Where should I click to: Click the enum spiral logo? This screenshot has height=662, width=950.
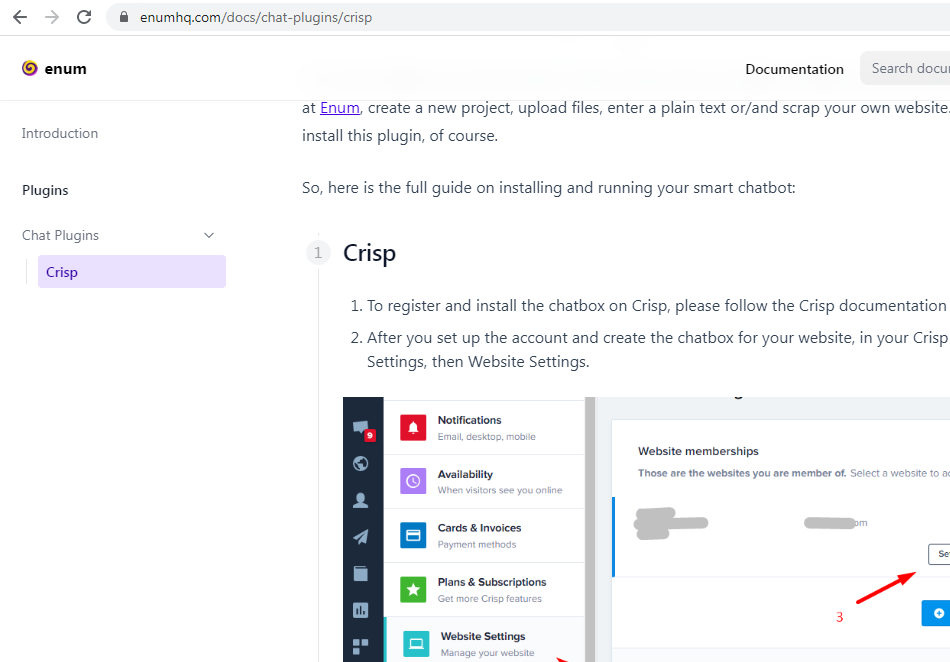30,68
